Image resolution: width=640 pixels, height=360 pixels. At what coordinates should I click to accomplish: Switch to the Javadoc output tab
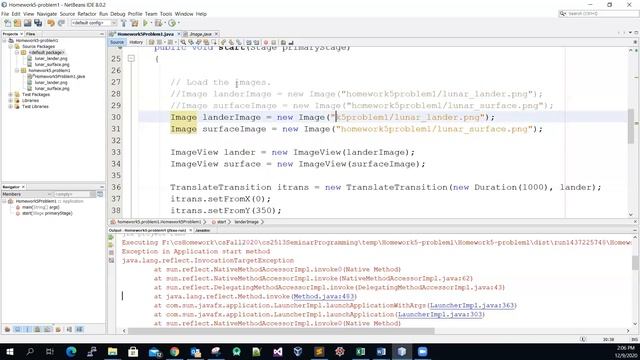pos(202,231)
